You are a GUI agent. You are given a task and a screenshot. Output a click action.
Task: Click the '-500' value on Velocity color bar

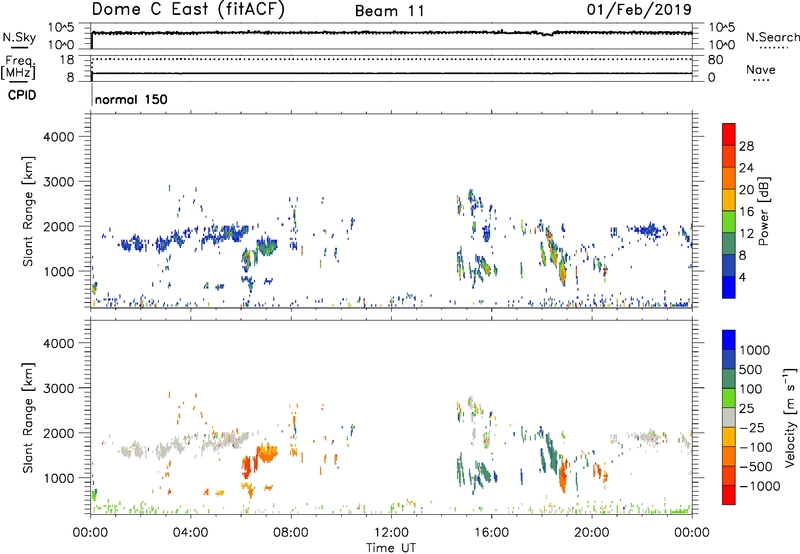[x=756, y=467]
